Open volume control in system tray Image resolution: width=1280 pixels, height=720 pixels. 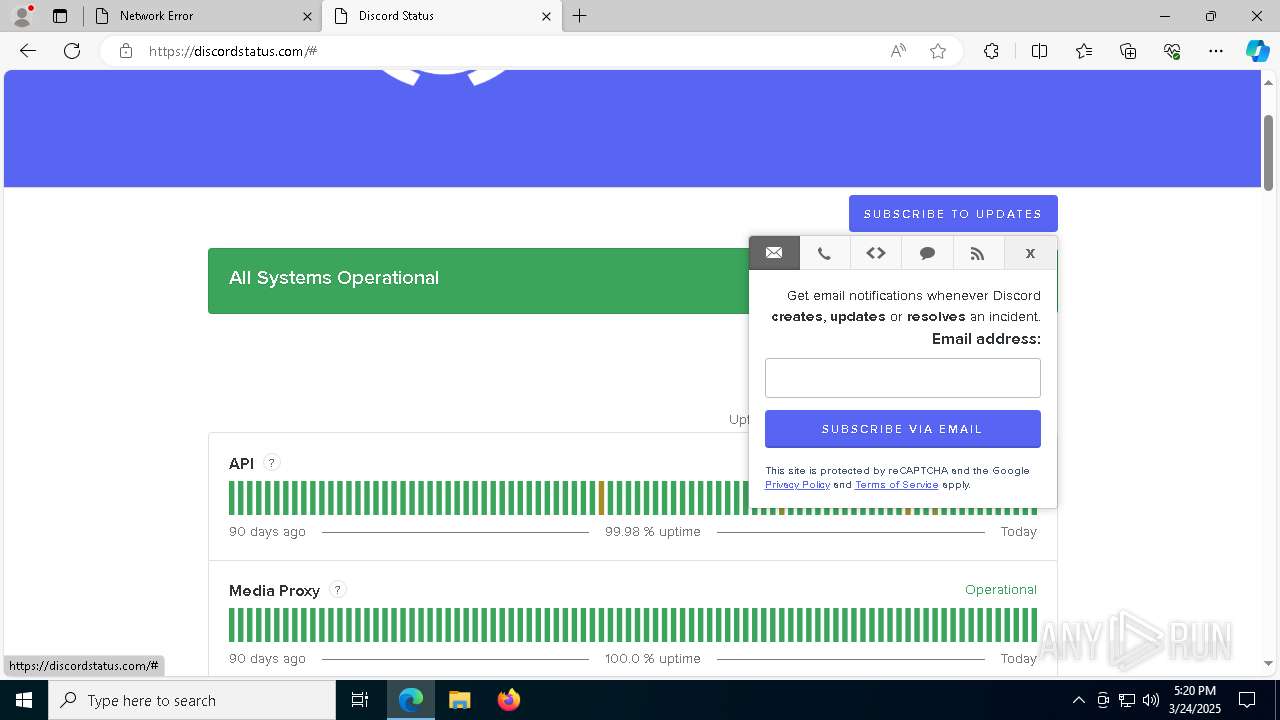(1150, 700)
